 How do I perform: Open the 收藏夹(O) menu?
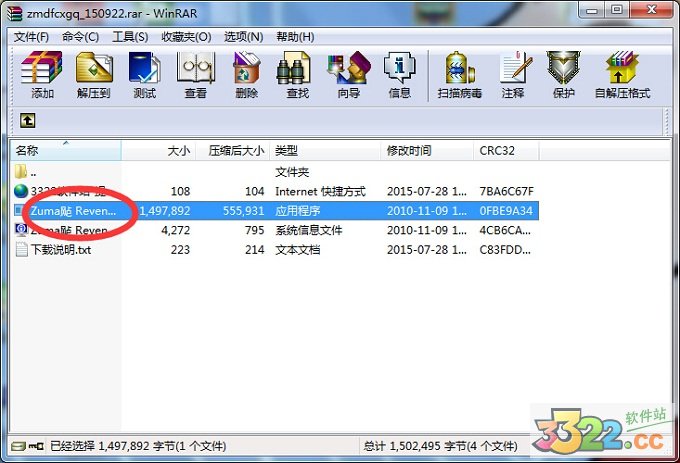(186, 37)
